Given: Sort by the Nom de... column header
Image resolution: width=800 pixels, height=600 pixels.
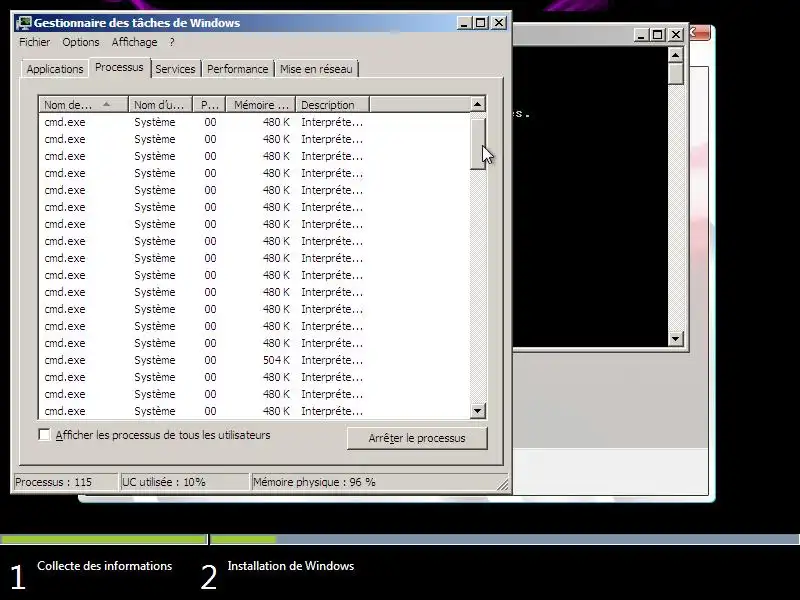Looking at the screenshot, I should point(83,105).
